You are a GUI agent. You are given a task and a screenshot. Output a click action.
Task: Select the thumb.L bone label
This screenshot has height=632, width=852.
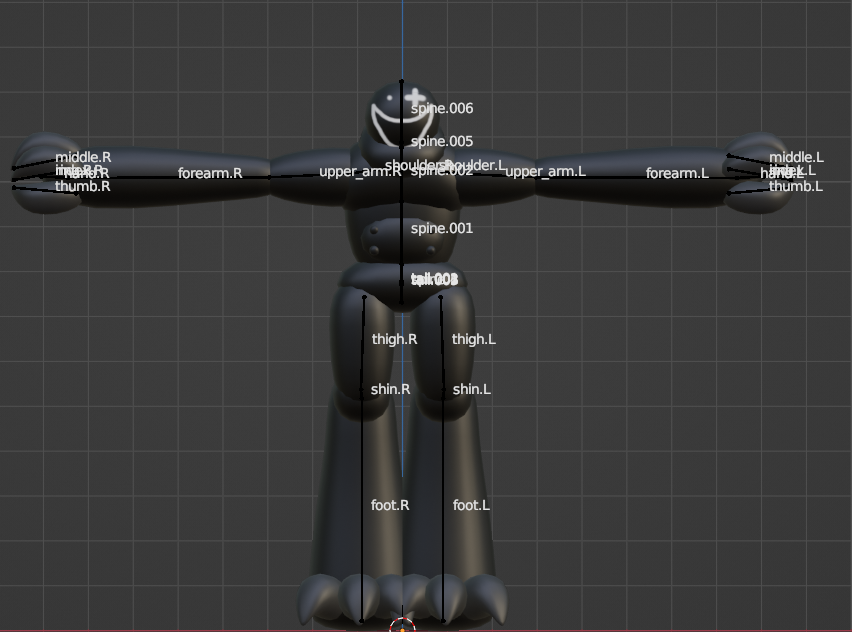[796, 186]
